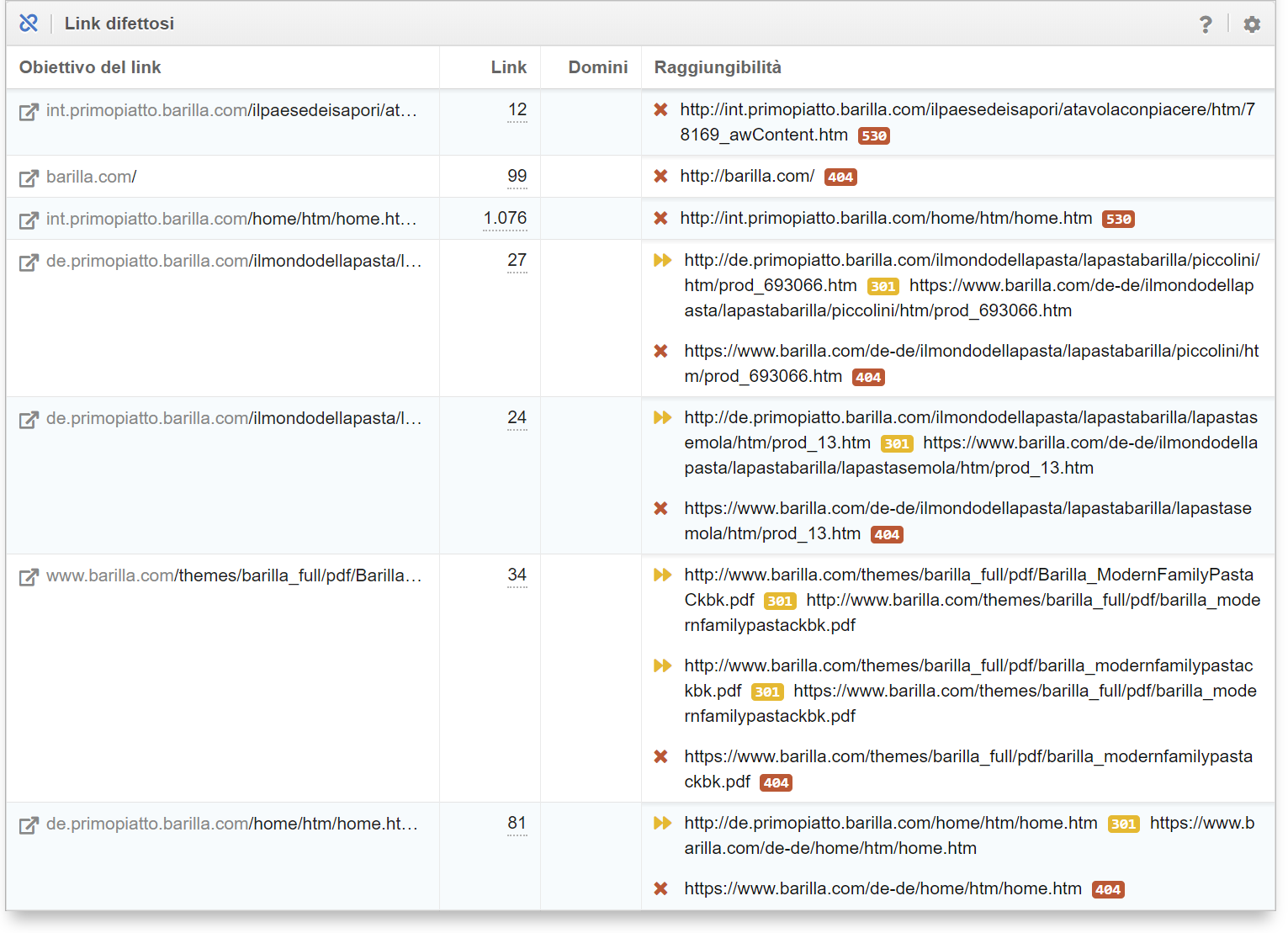The image size is (1288, 933).
Task: Click link count 24
Action: pyautogui.click(x=517, y=418)
